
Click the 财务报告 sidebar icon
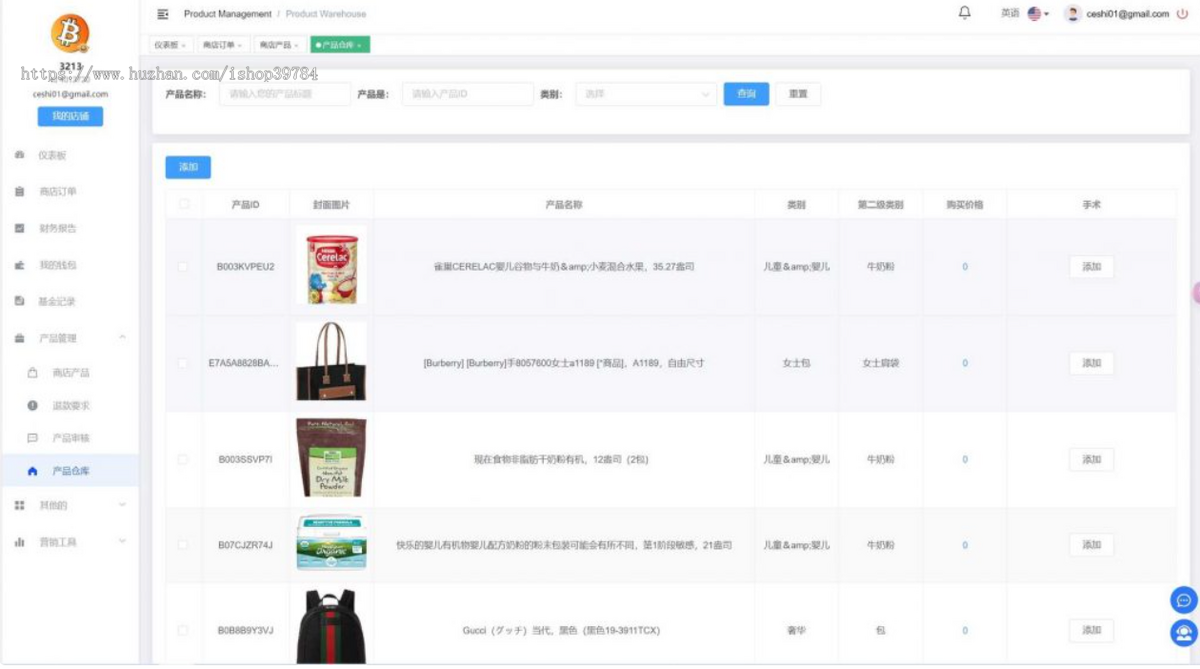pyautogui.click(x=19, y=228)
